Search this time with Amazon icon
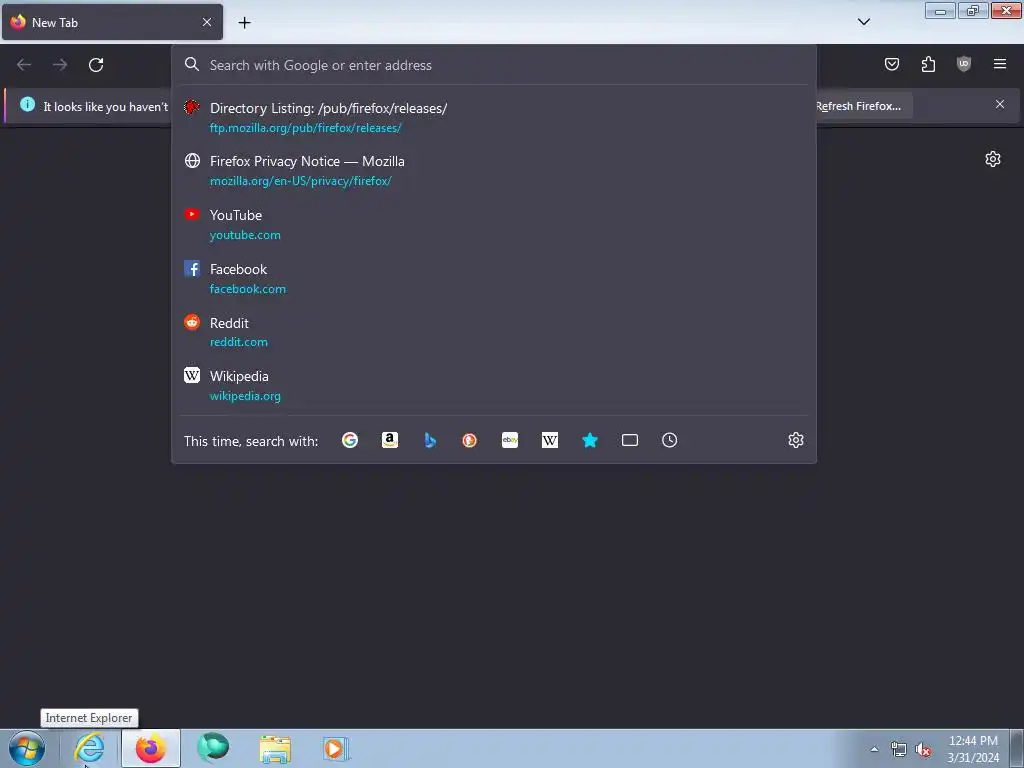This screenshot has width=1024, height=768. tap(390, 440)
